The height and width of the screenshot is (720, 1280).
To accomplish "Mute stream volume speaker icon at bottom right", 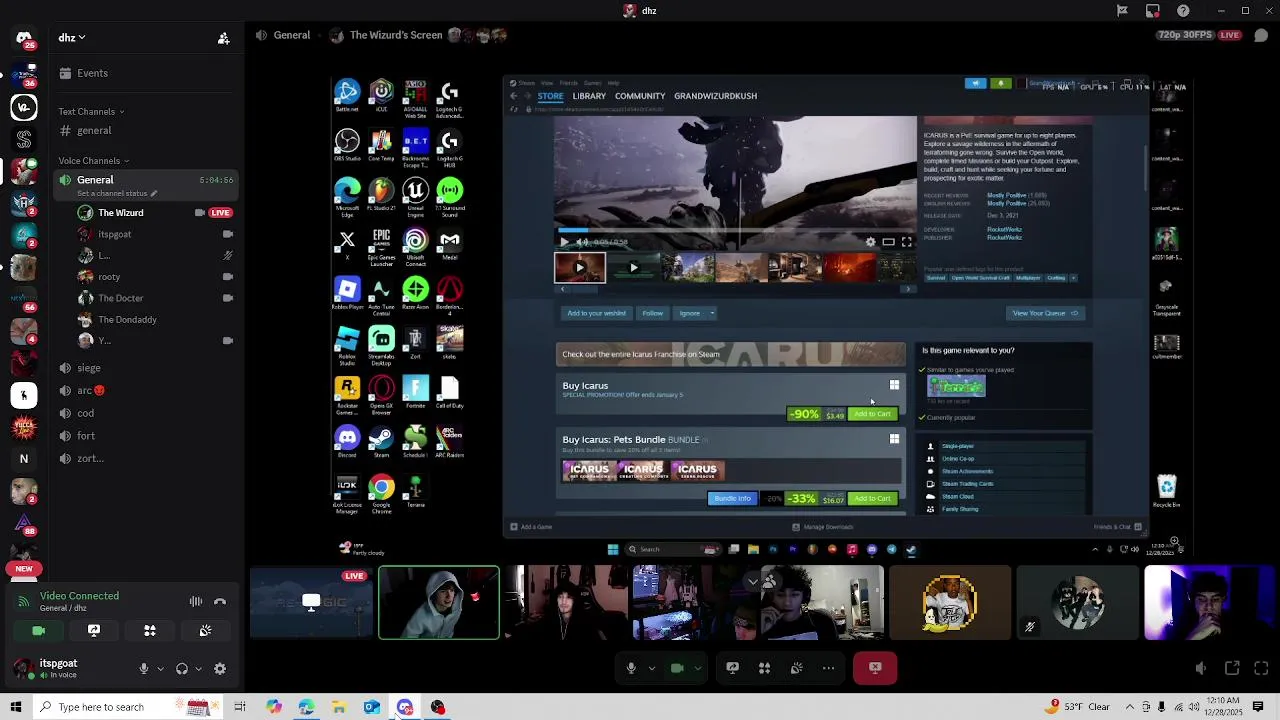I will point(1201,668).
